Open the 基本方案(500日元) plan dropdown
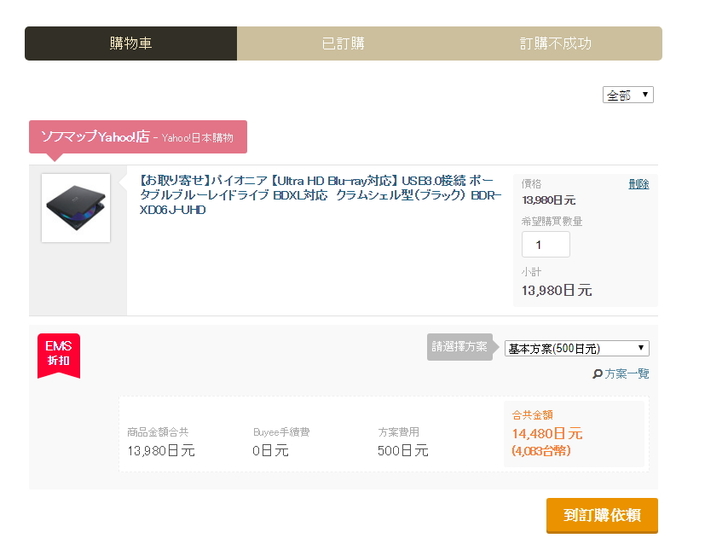This screenshot has height=544, width=728. point(577,348)
